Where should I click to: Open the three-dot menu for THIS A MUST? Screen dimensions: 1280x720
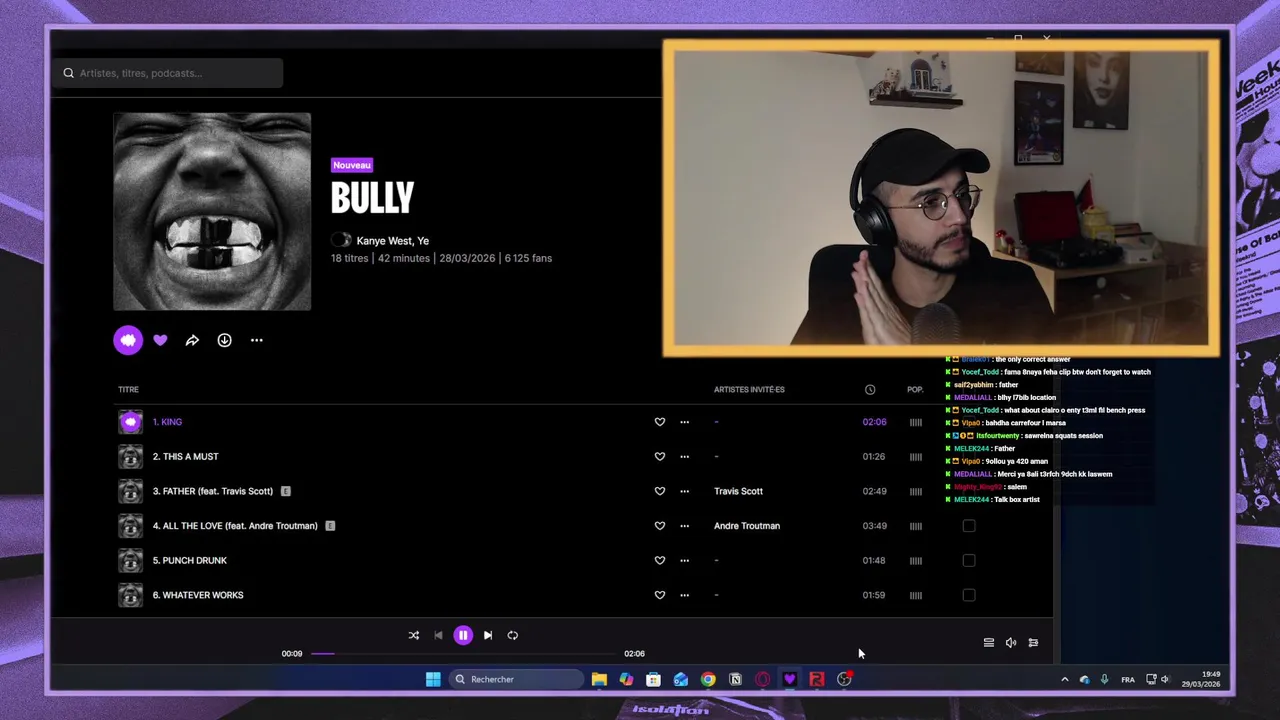(x=685, y=456)
